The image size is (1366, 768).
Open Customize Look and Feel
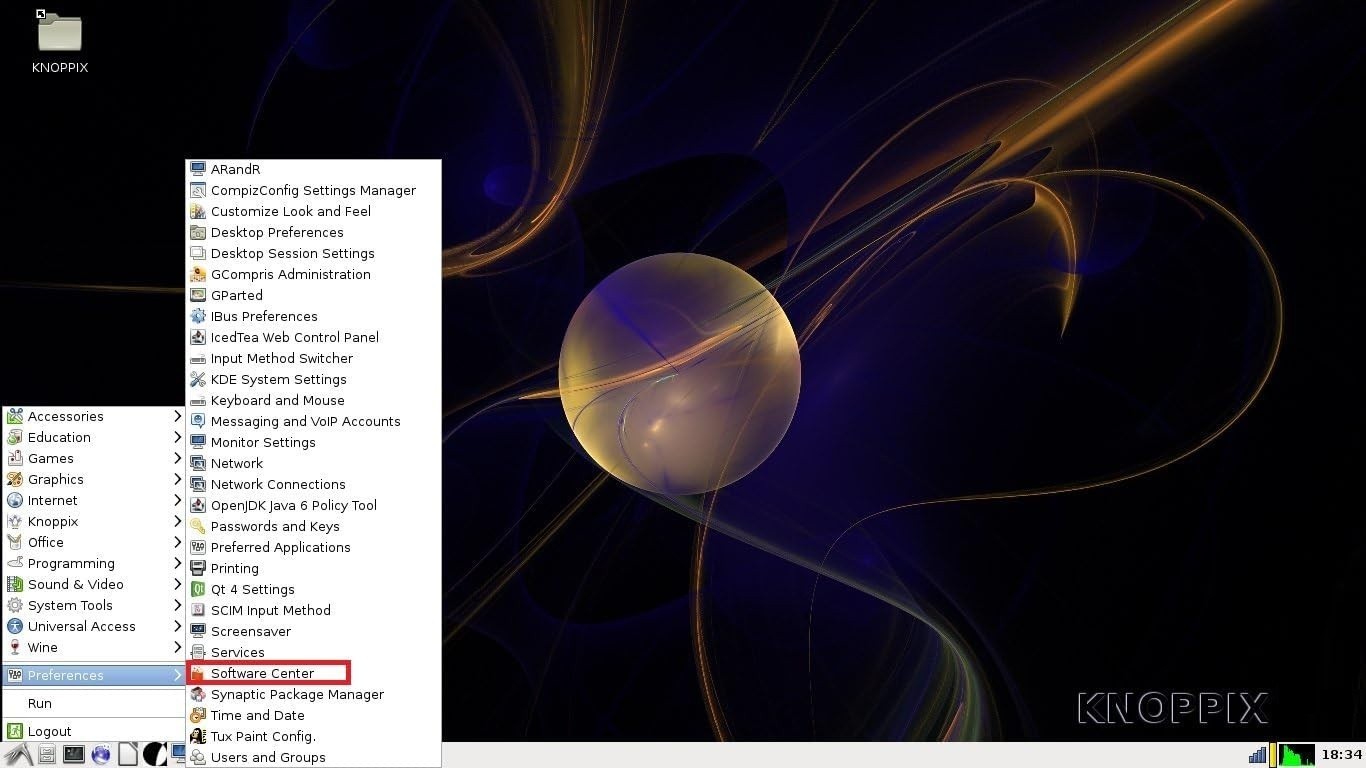pos(313,211)
